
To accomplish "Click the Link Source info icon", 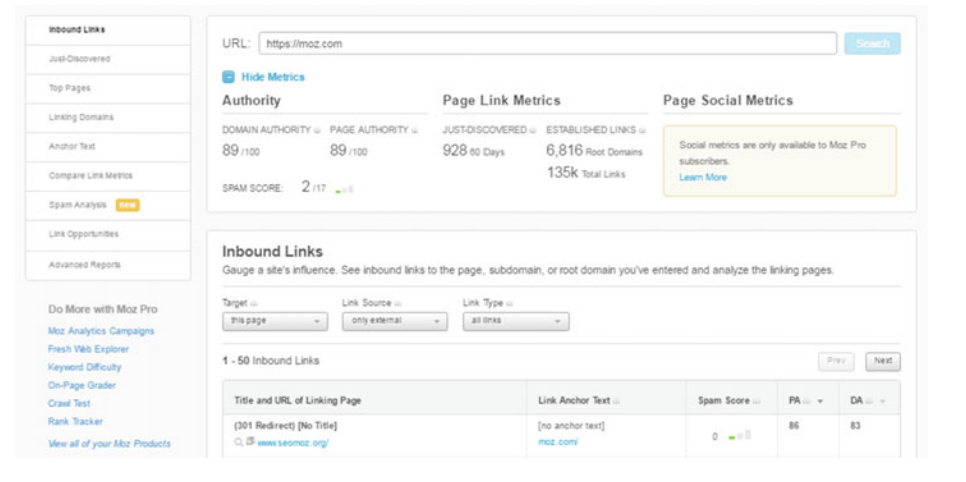I will 397,303.
